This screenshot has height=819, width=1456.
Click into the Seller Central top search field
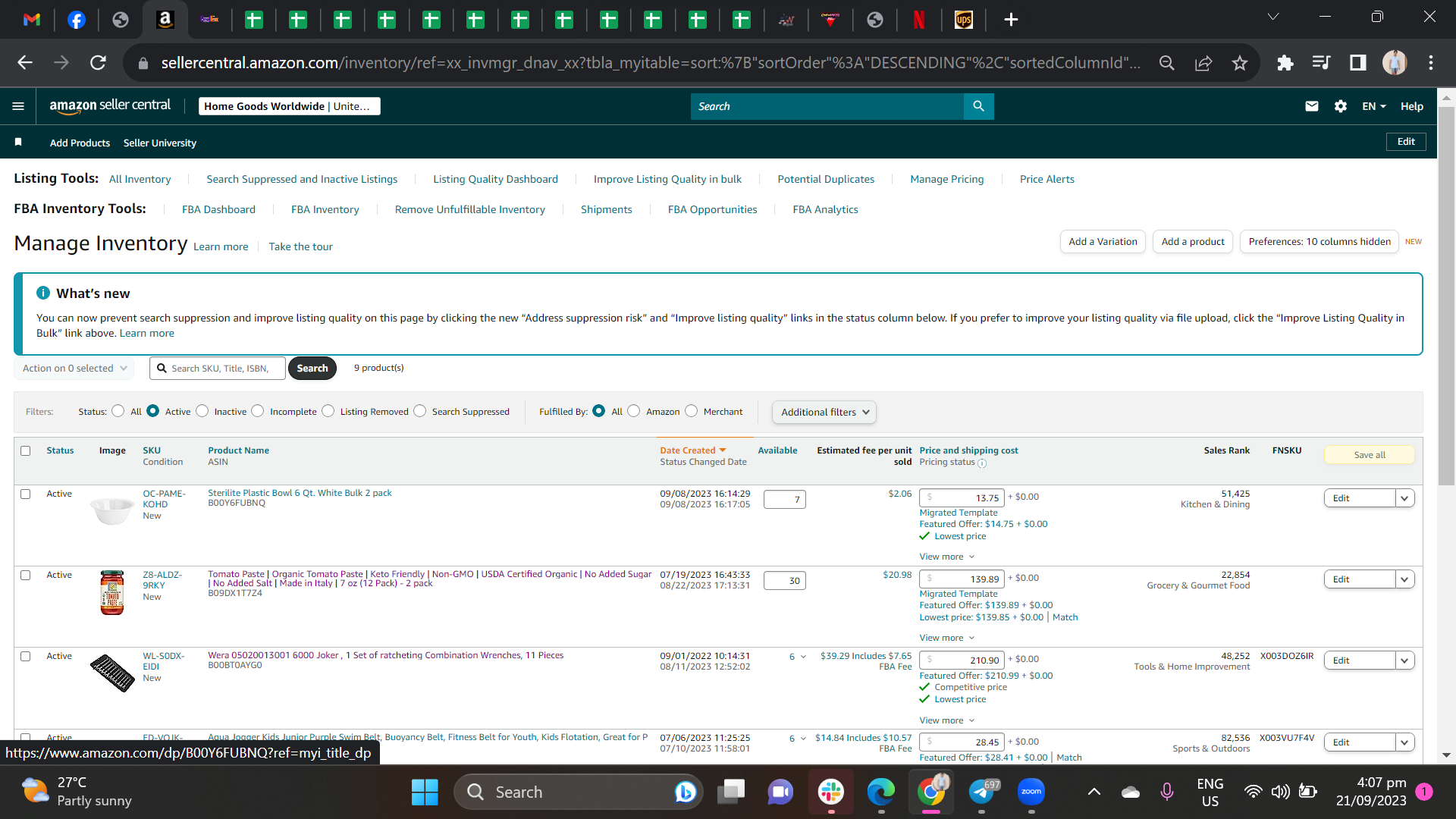tap(827, 106)
